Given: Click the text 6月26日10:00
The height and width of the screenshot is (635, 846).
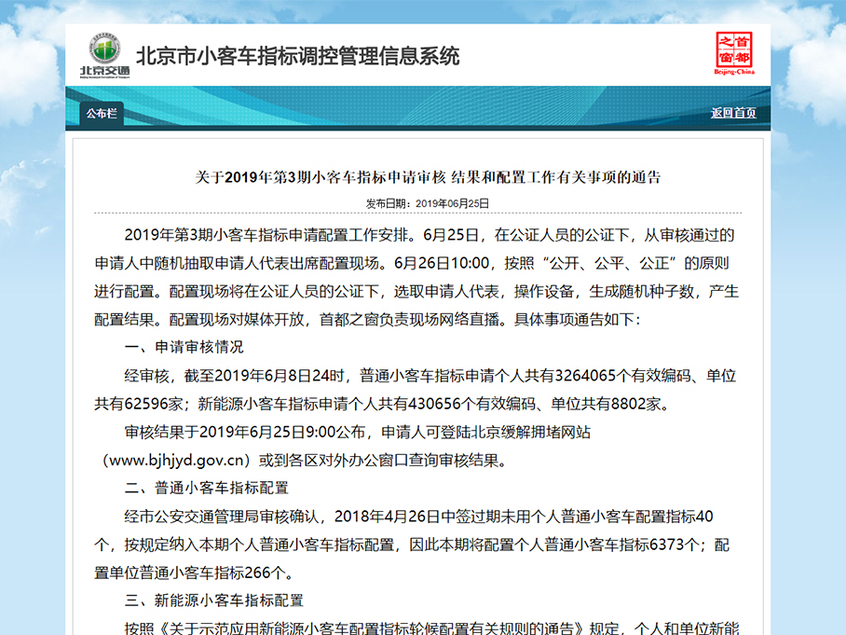Looking at the screenshot, I should coord(442,263).
